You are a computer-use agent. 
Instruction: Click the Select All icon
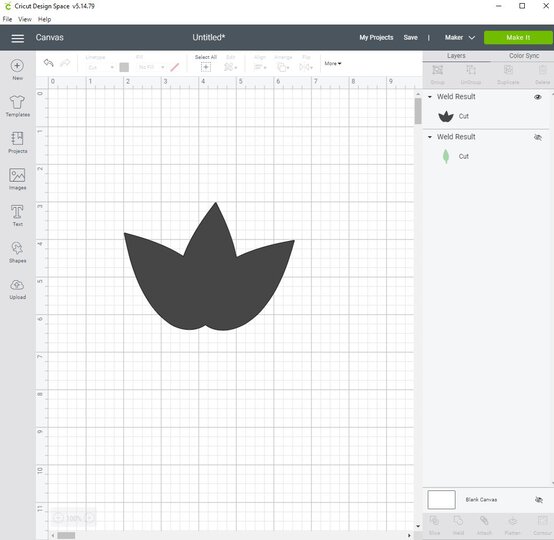[206, 67]
